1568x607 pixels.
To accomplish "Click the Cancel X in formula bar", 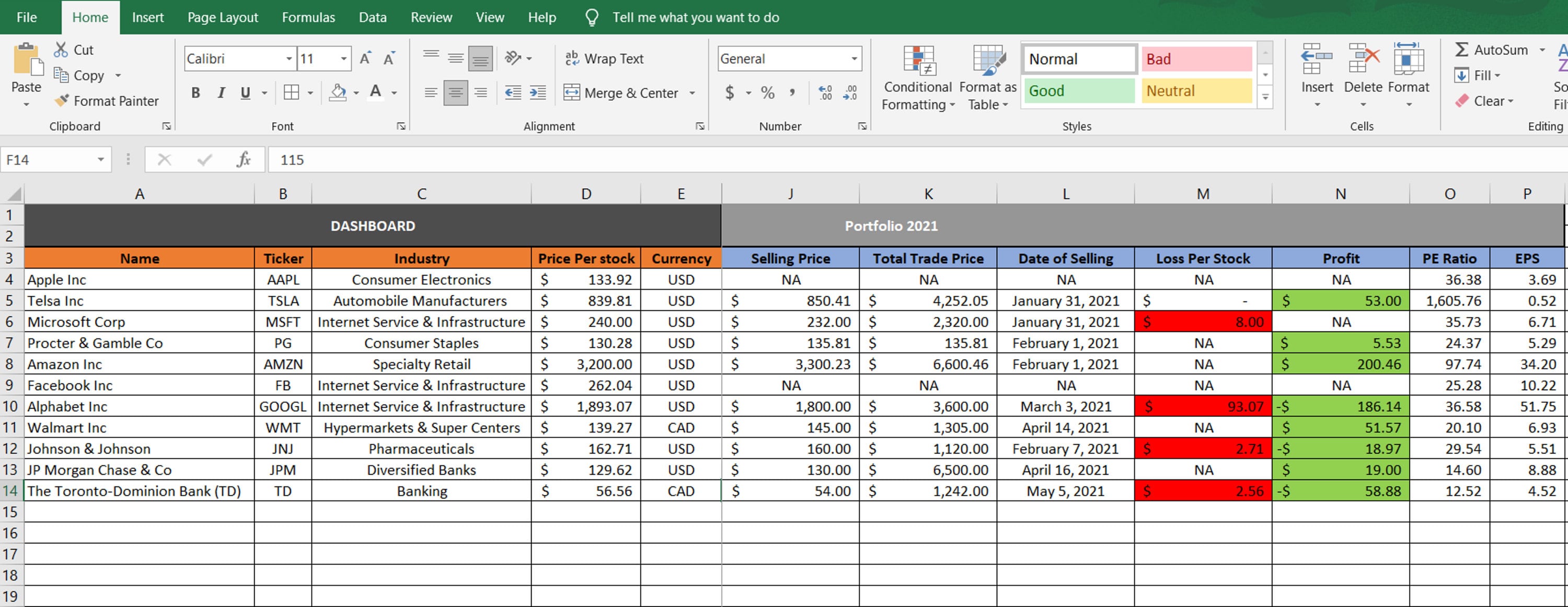I will pos(164,159).
